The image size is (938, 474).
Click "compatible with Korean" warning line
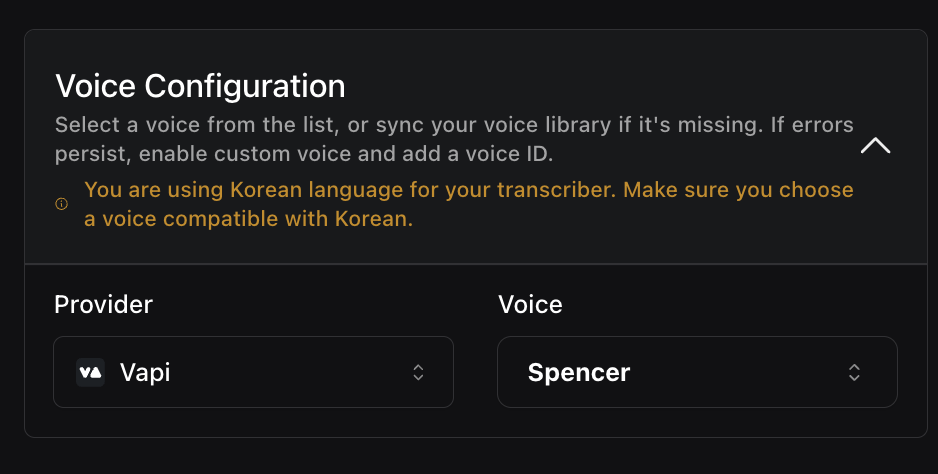[x=248, y=219]
